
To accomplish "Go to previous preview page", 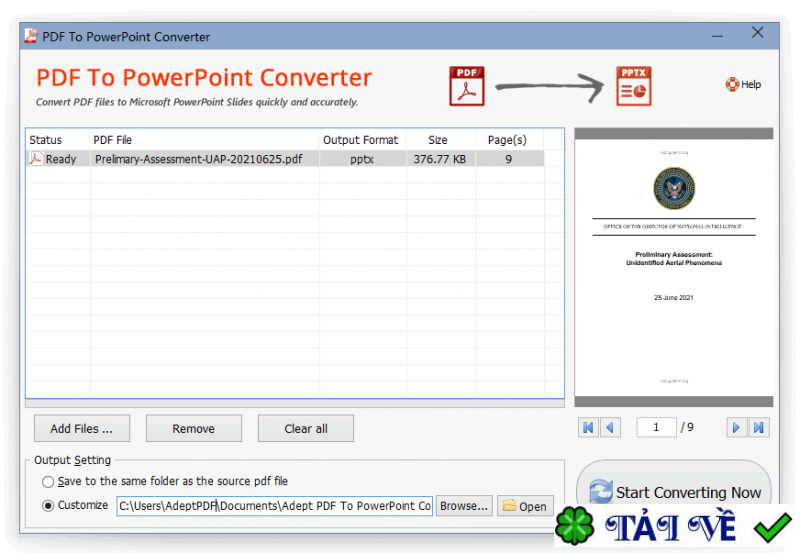I will (x=610, y=428).
